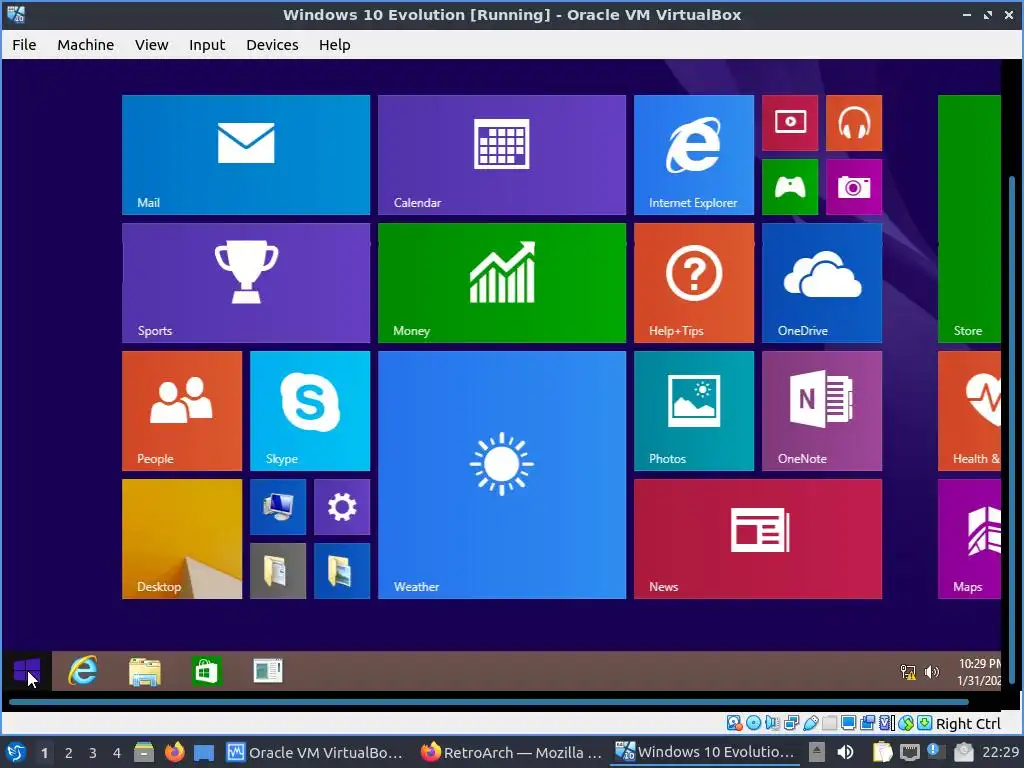Click the mouse integration status icon
This screenshot has height=768, width=1024.
point(905,723)
